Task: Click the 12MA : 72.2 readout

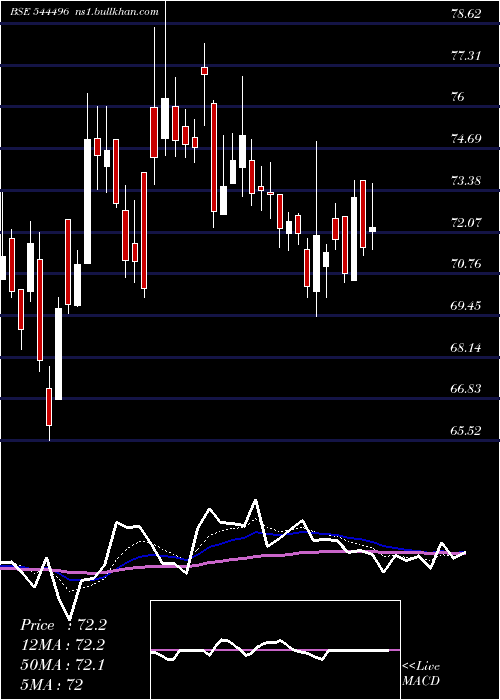Action: 63,645
